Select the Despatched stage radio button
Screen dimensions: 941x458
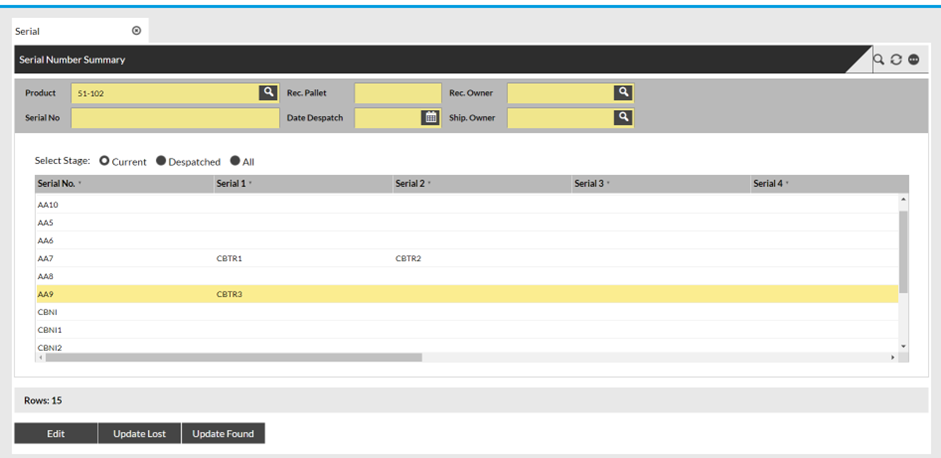pos(161,161)
